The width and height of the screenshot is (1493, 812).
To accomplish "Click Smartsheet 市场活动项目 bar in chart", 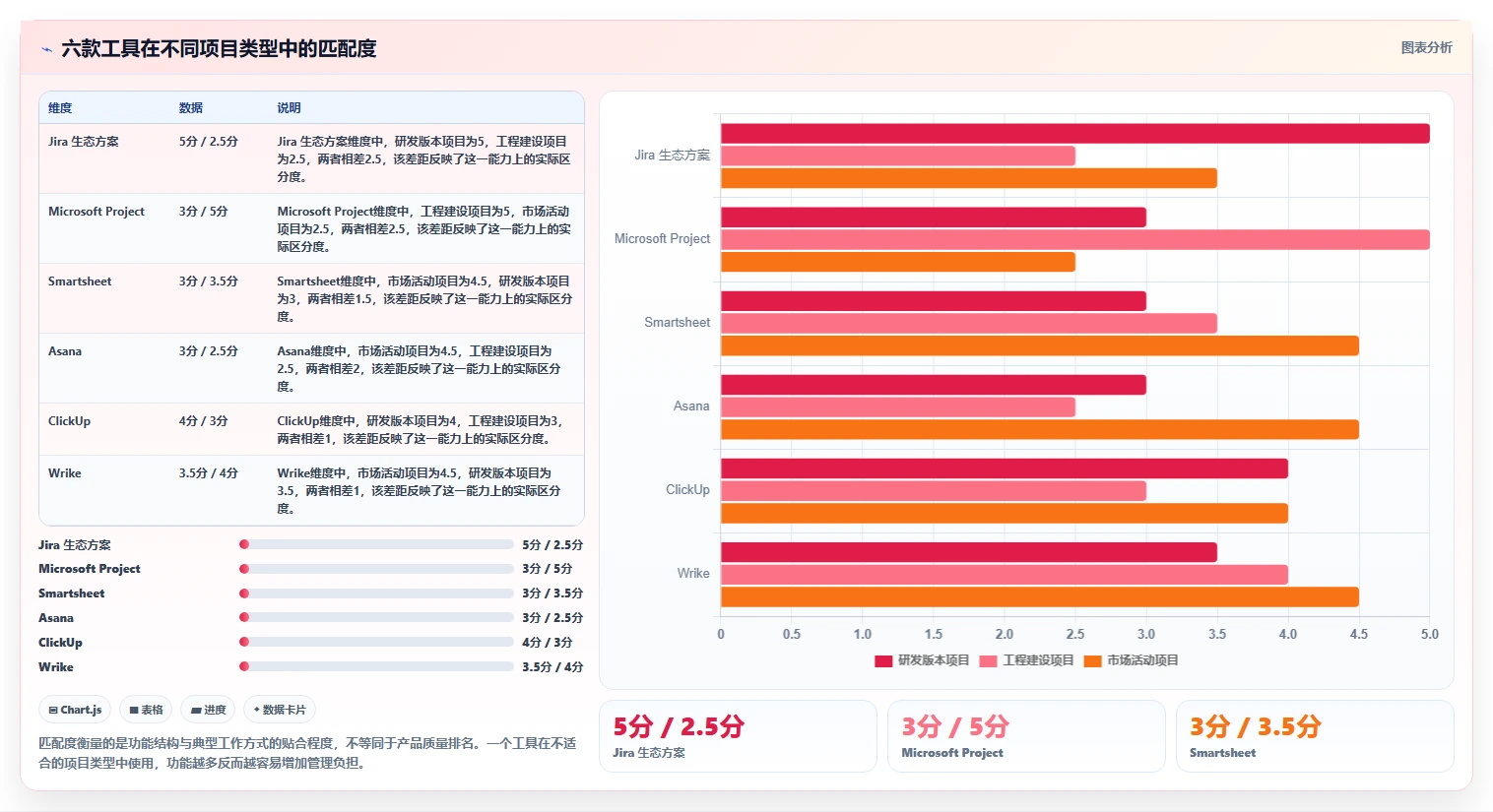I will (1040, 345).
